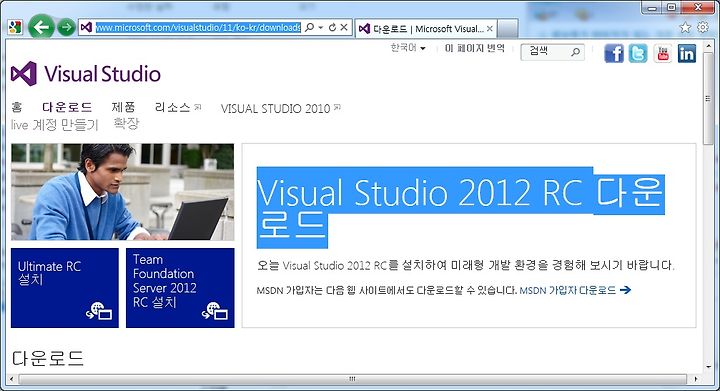
Task: Click the horizontal scrollbar right arrow
Action: point(695,379)
